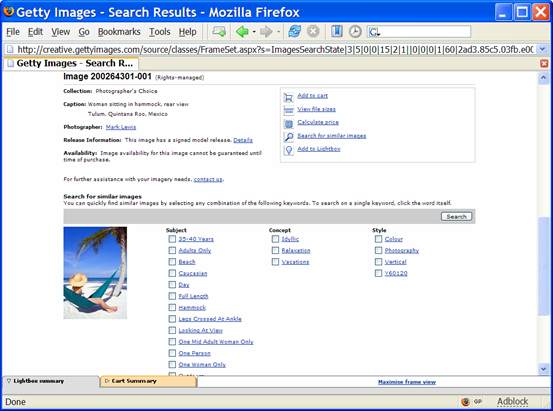Click the contact us link
The width and height of the screenshot is (553, 411).
pyautogui.click(x=208, y=179)
